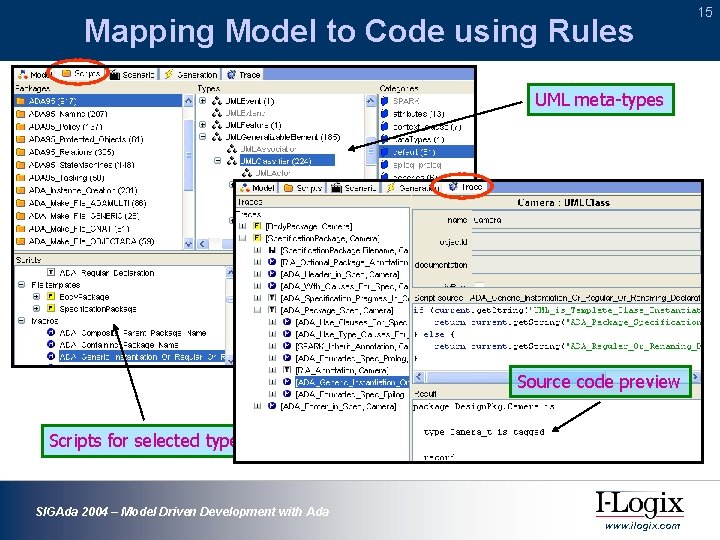Click script source scroll left arrow
The height and width of the screenshot is (540, 720).
418,377
